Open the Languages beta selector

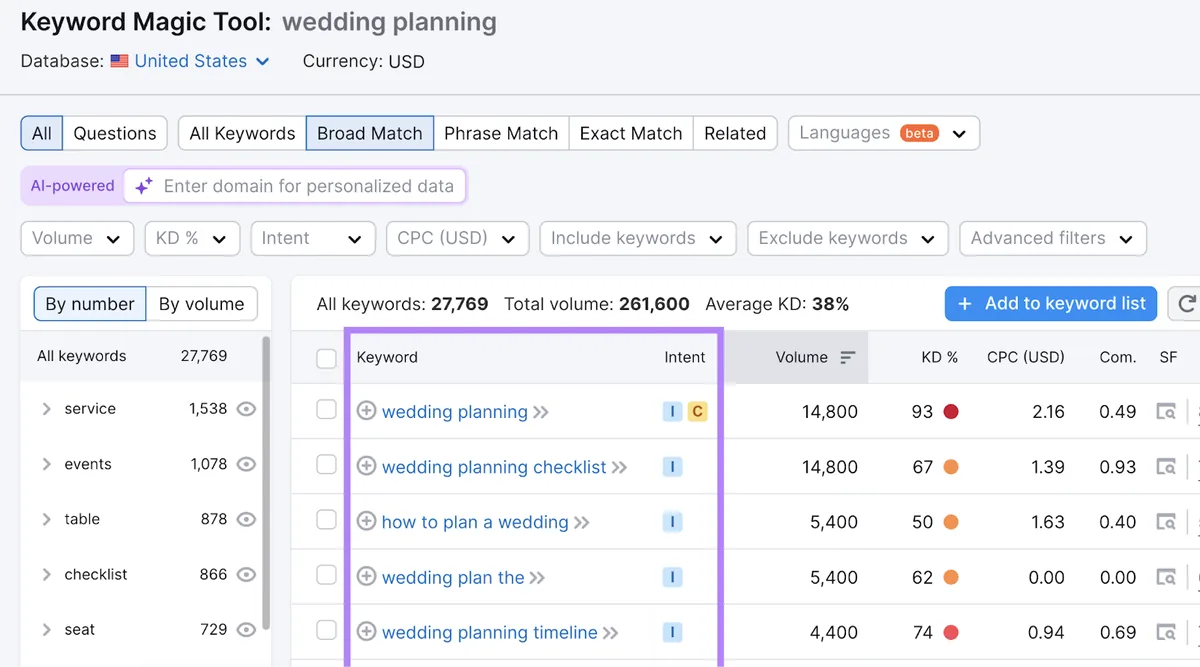884,133
